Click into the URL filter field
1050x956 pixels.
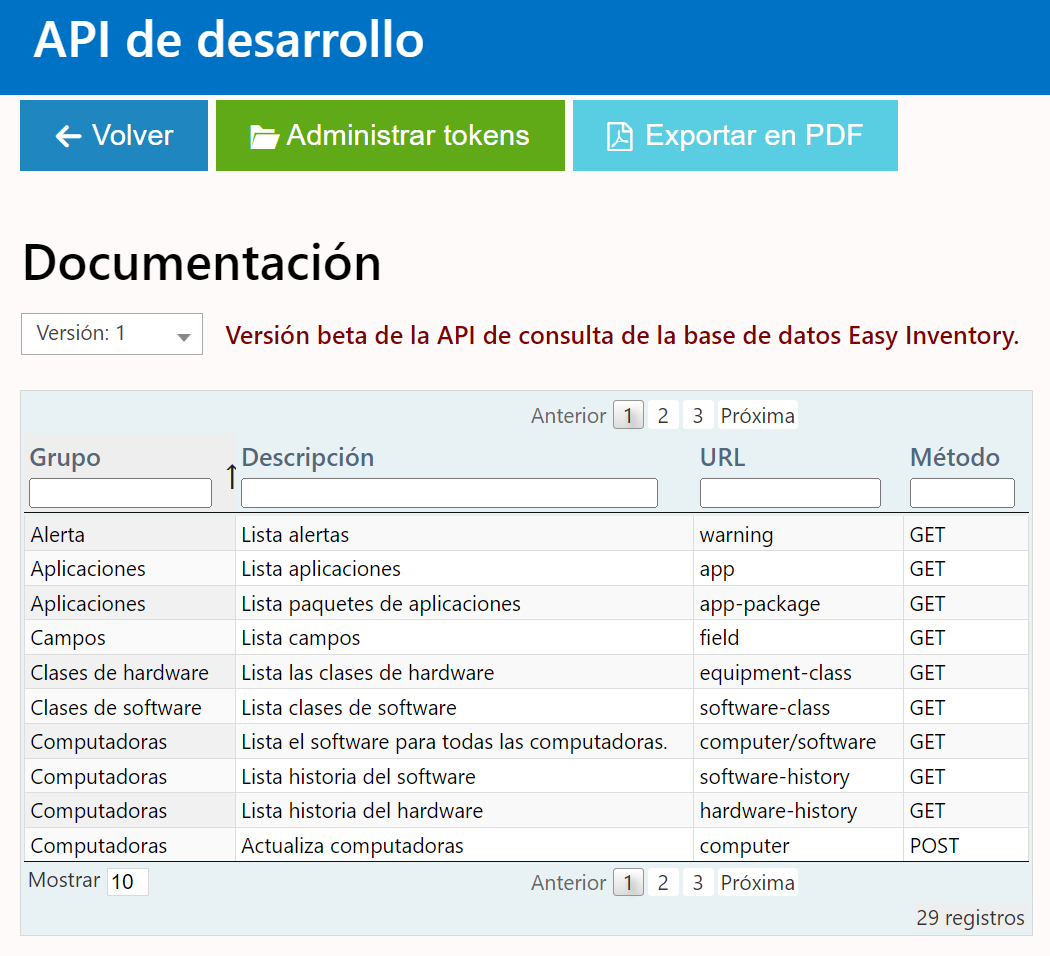[x=790, y=493]
